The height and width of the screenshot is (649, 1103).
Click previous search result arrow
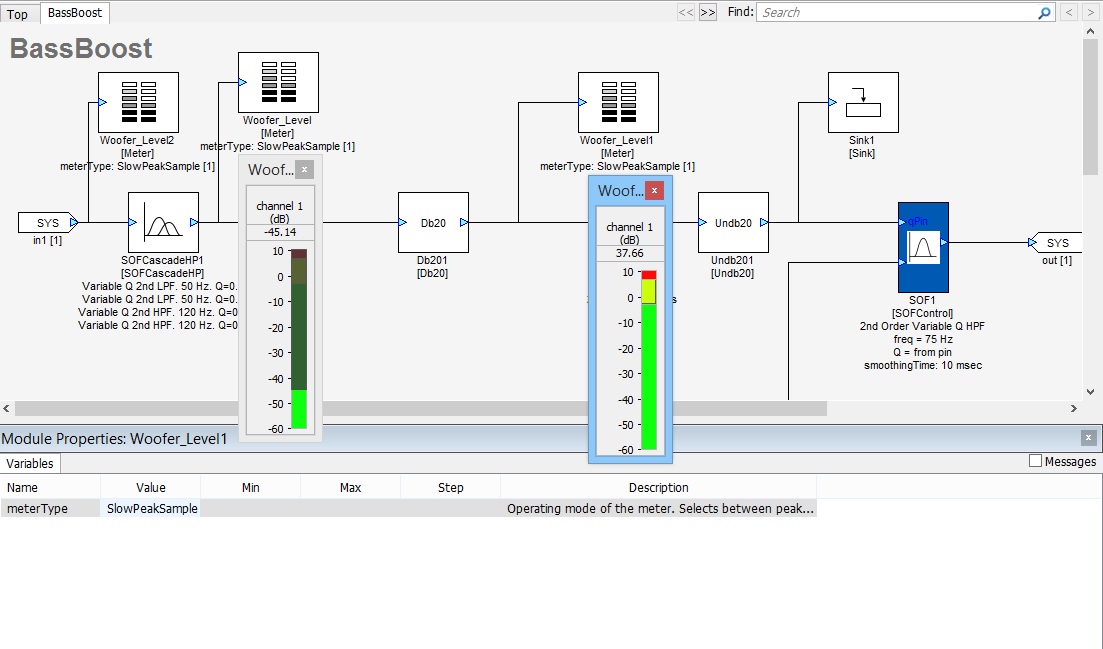[1069, 13]
